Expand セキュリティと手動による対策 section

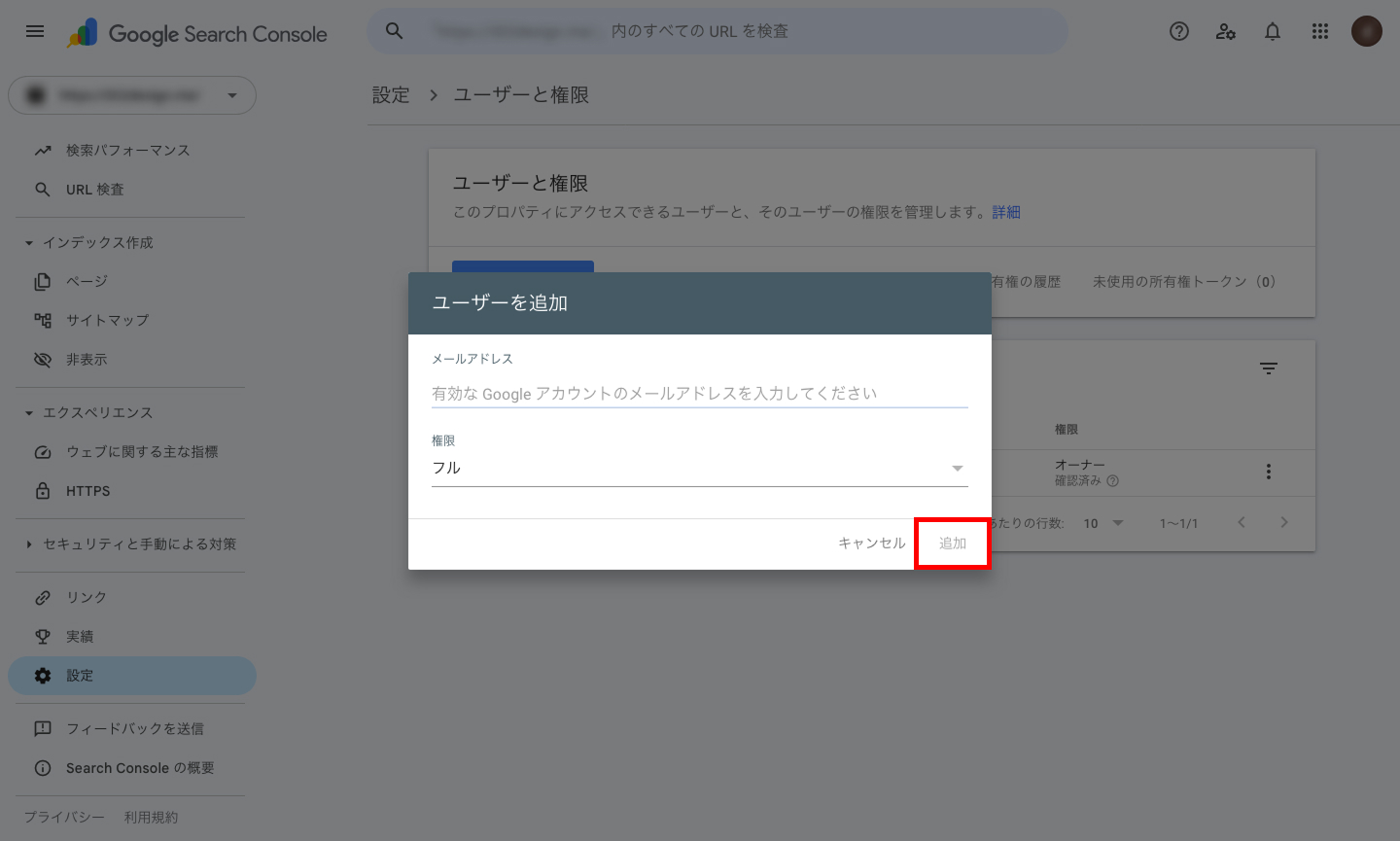pyautogui.click(x=29, y=544)
